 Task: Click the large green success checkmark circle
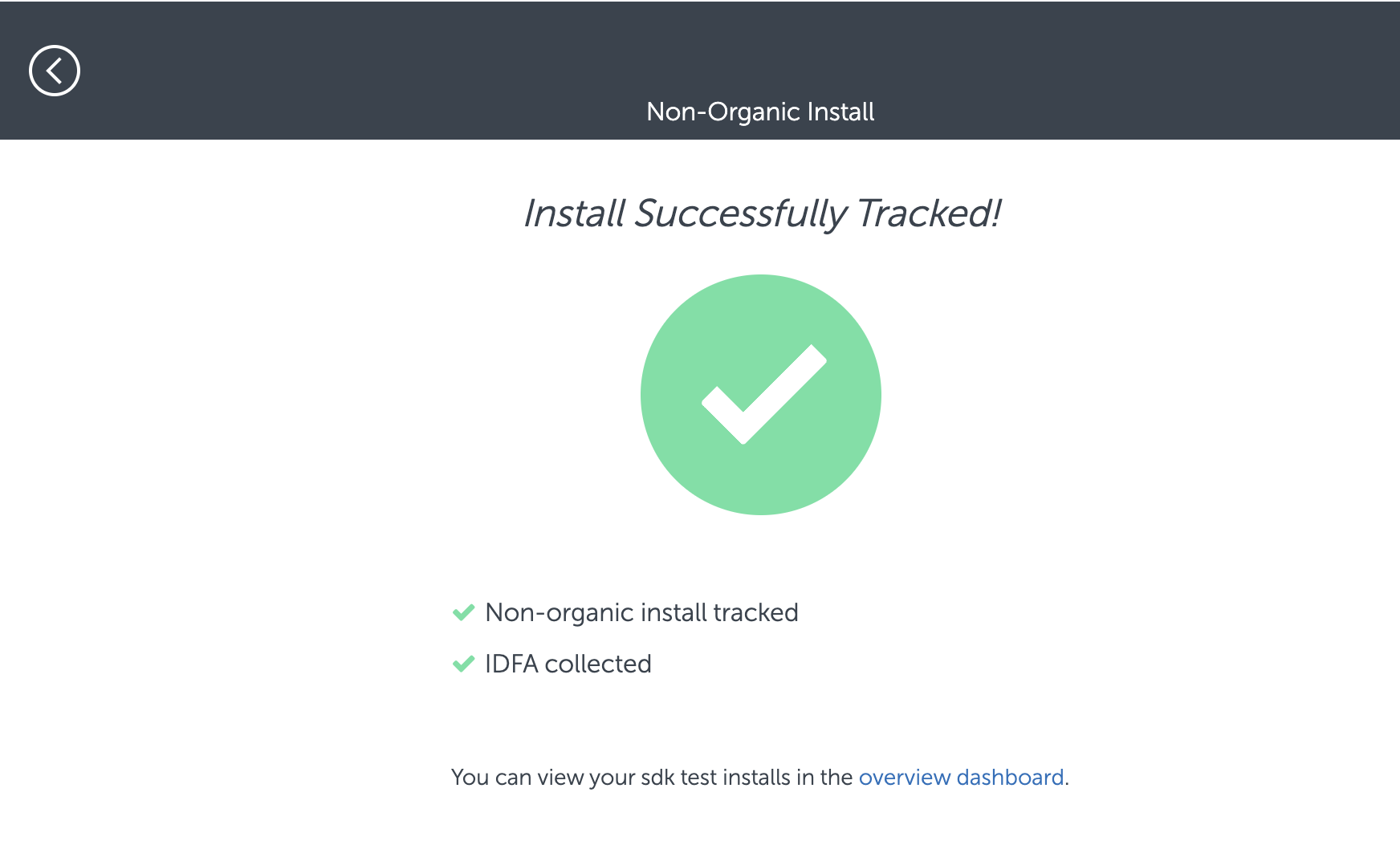pos(760,395)
